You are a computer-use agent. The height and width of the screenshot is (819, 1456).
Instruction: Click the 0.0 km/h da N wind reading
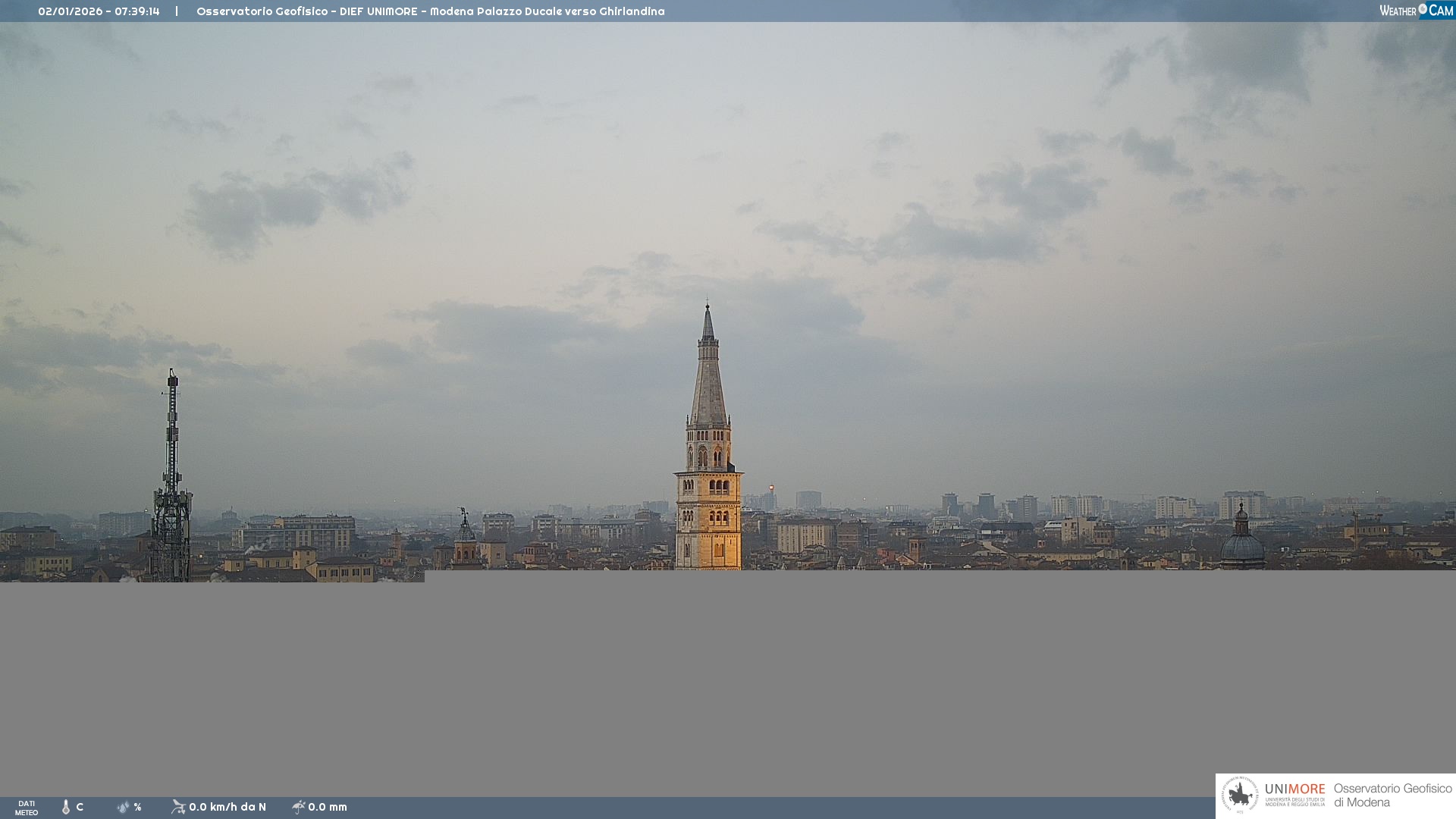click(227, 807)
